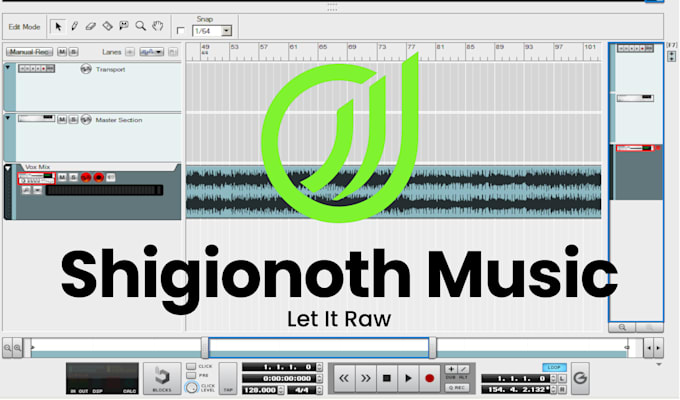Click the Vox Mix level meter

pos(105,190)
